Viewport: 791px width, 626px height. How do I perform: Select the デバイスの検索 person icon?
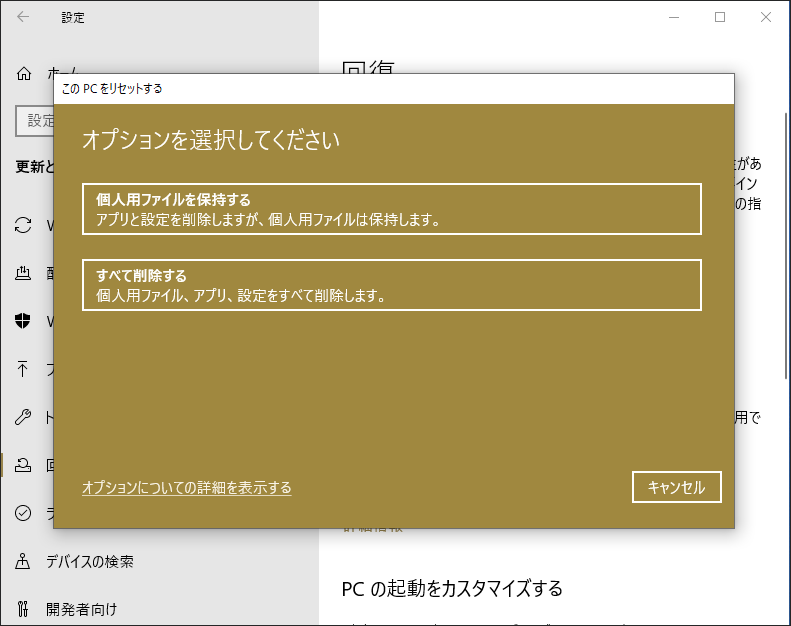click(x=23, y=561)
